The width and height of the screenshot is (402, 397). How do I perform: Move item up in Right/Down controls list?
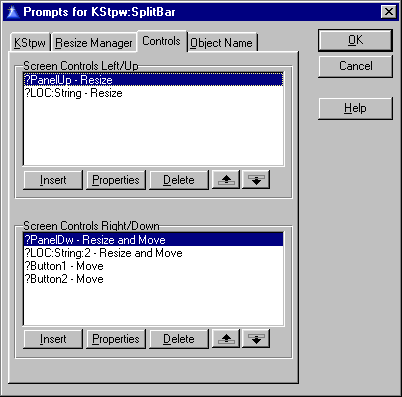[x=226, y=339]
